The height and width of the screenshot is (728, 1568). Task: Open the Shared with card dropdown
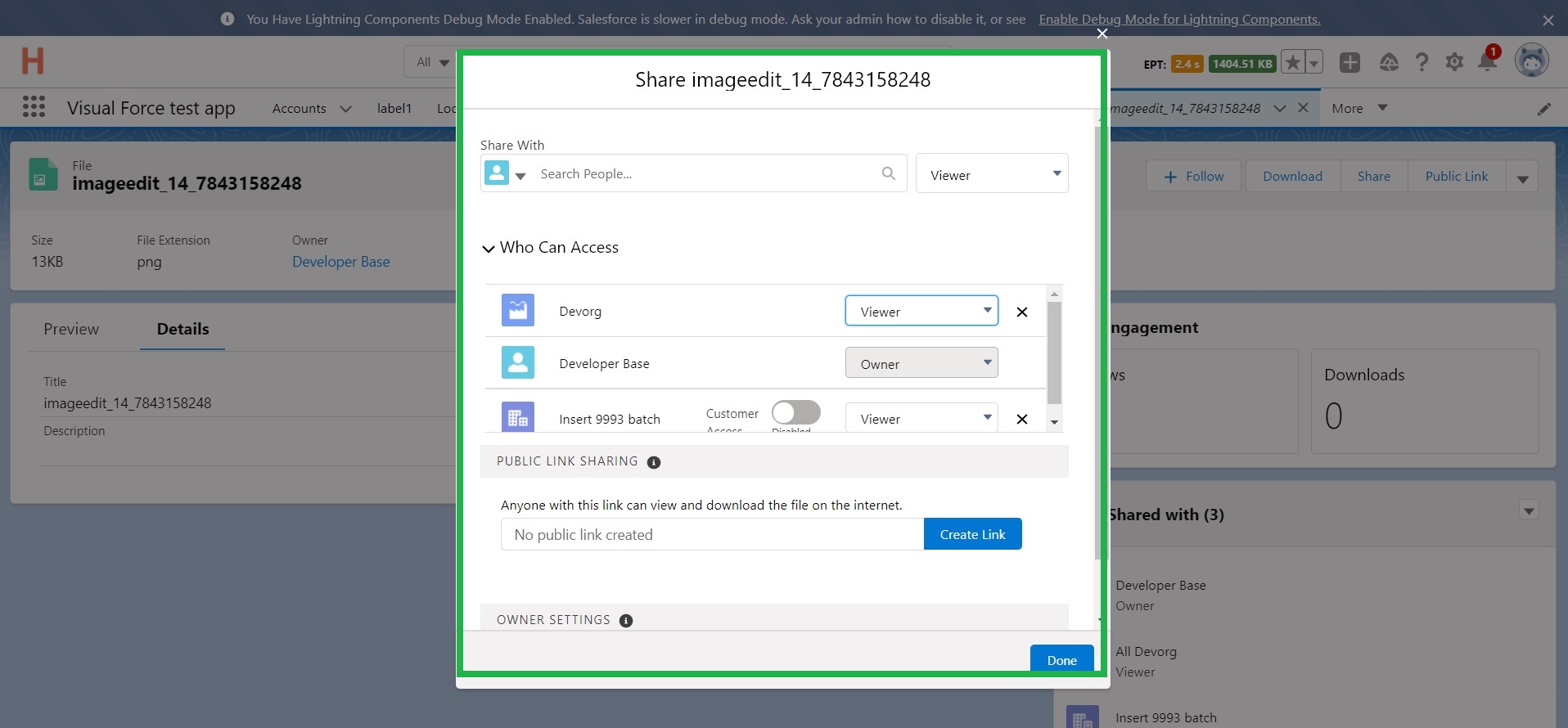point(1529,510)
